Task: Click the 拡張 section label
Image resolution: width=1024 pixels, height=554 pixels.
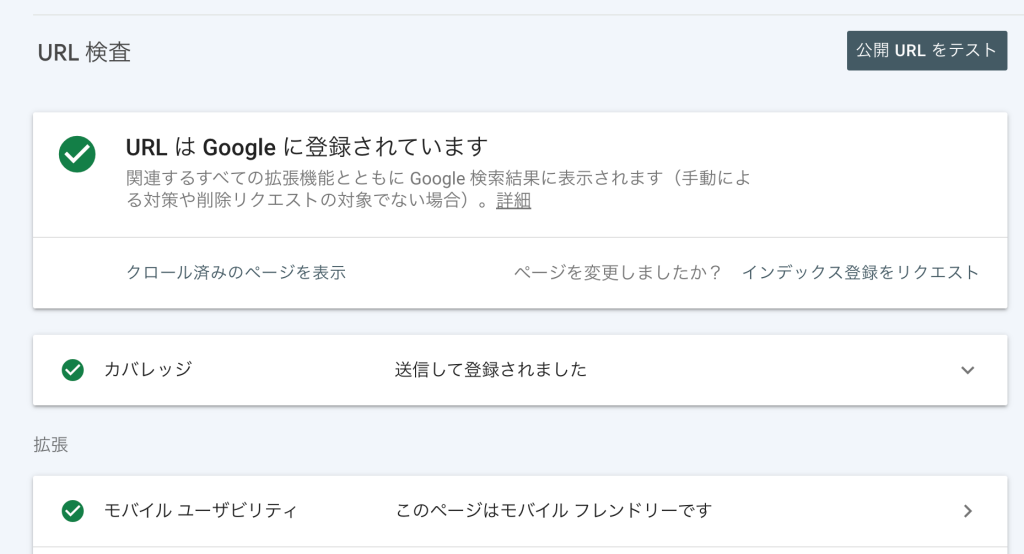Action: point(51,445)
